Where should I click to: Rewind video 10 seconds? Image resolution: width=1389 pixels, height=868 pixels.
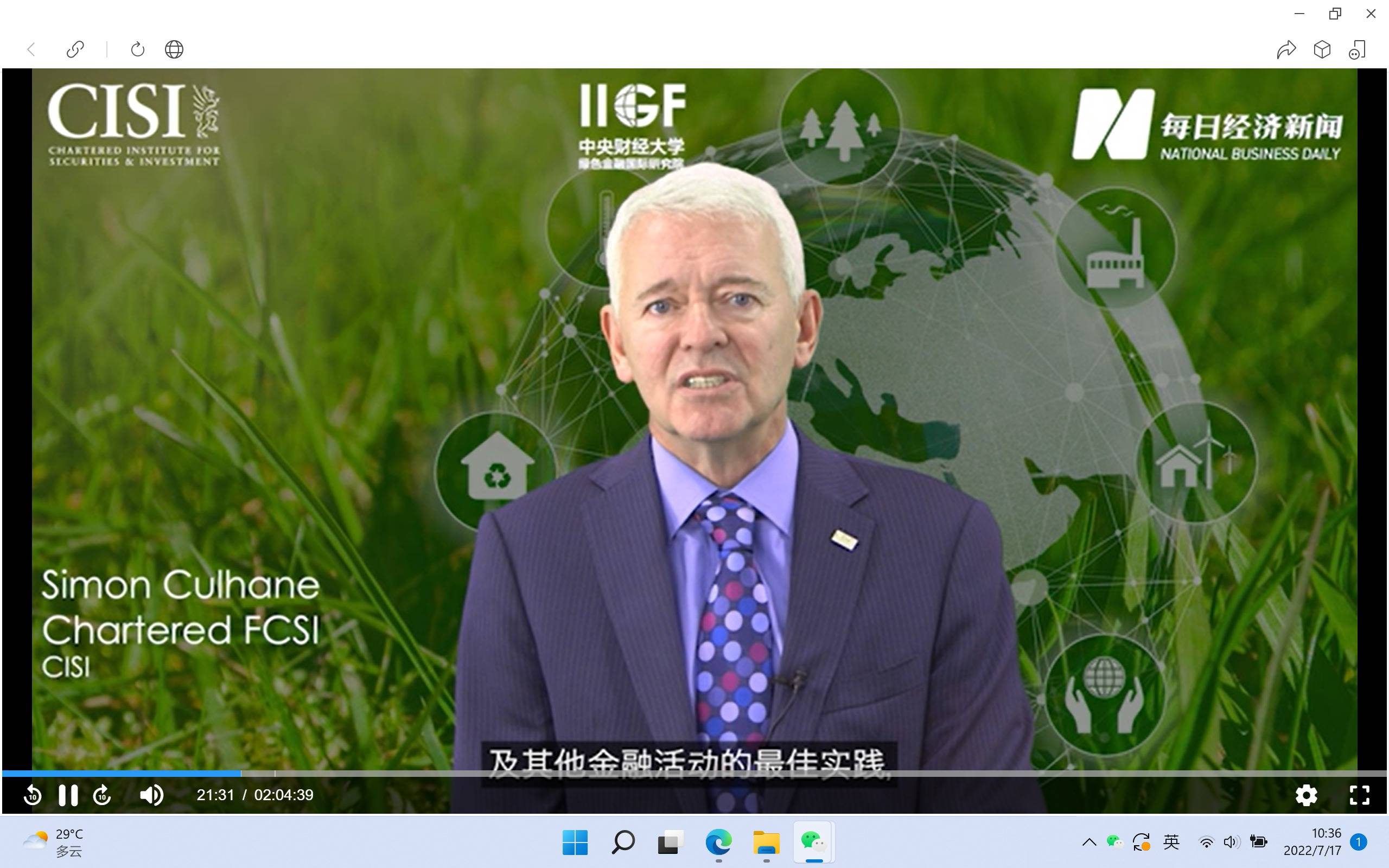click(33, 795)
